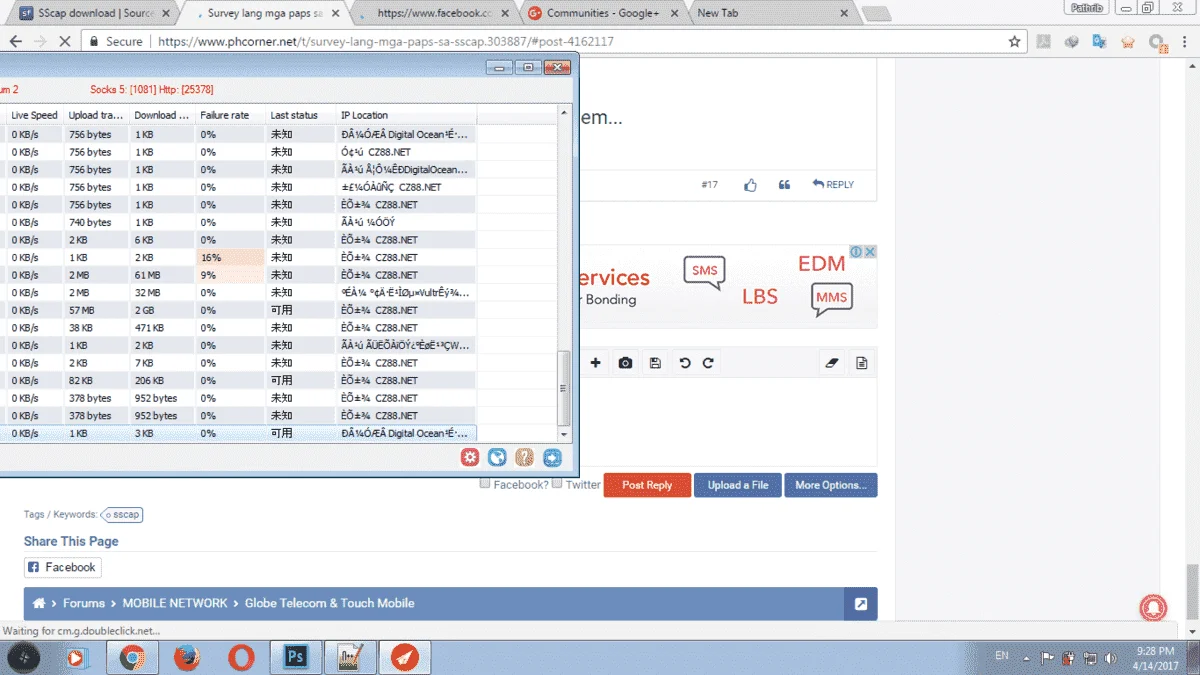Click the blue arrow exit icon in SSCap
The width and height of the screenshot is (1200, 675).
coord(553,458)
